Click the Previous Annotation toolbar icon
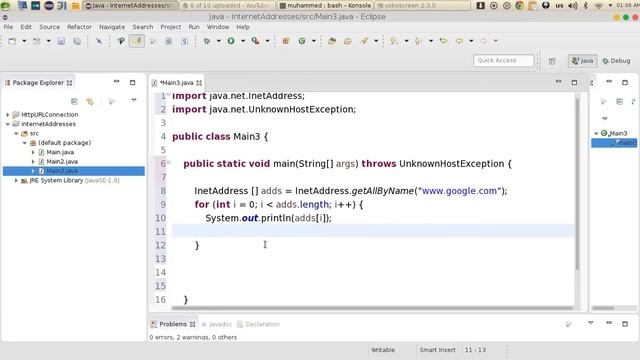The image size is (640, 360). click(x=418, y=41)
